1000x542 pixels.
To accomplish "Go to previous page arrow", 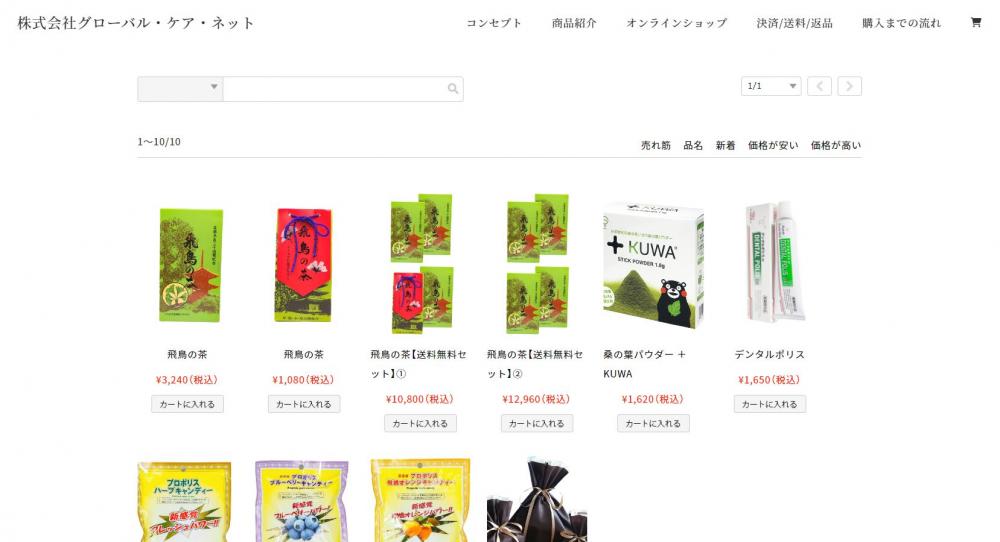I will (x=819, y=86).
